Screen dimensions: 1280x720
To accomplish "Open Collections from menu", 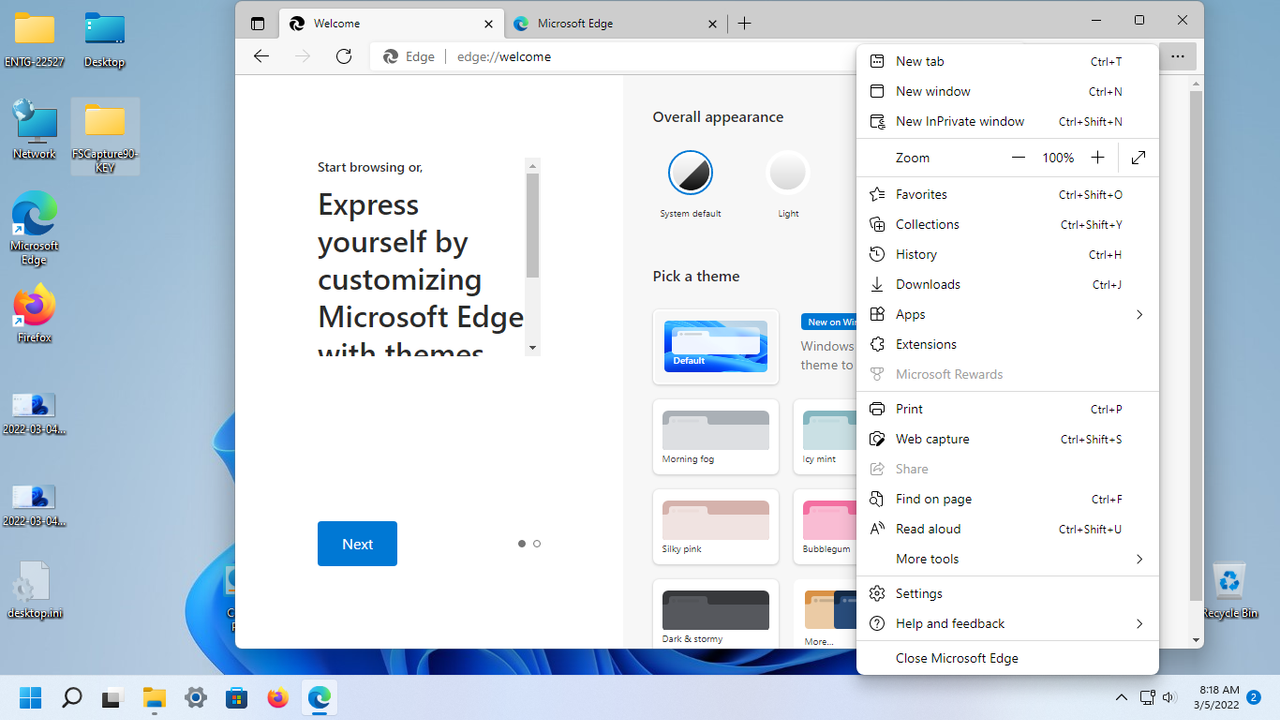I will pyautogui.click(x=1008, y=224).
